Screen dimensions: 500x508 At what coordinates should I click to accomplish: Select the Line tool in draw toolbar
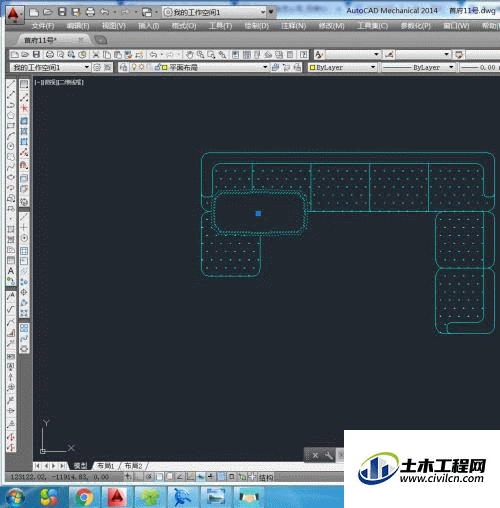11,84
